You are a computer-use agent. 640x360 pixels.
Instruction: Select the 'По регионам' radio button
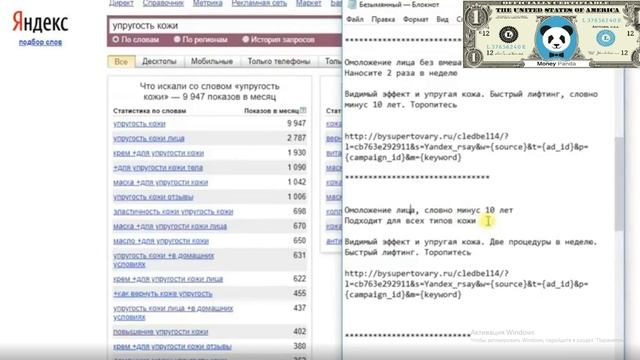click(x=177, y=40)
